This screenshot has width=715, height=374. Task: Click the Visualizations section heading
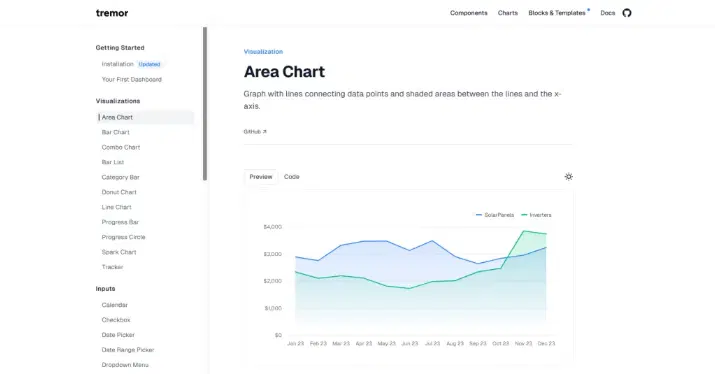tap(118, 101)
